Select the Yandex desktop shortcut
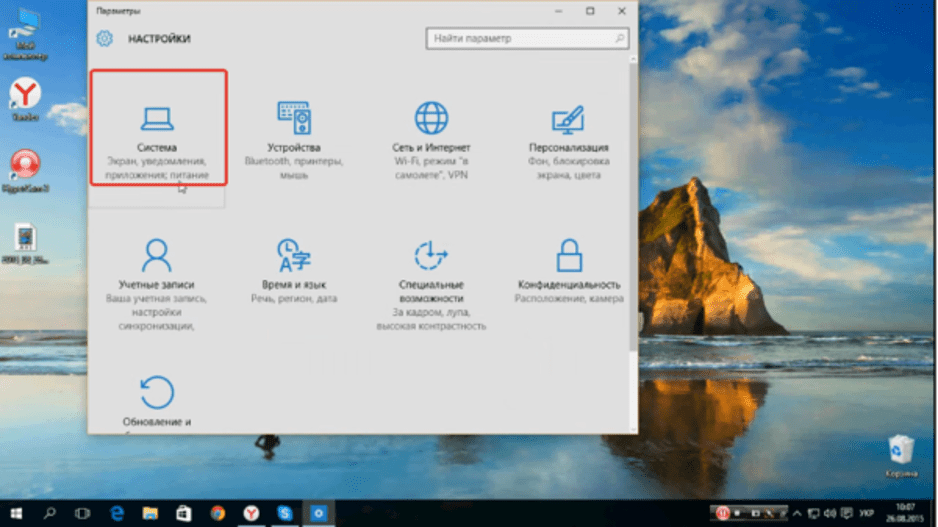Screen dimensions: 938x527 [x=25, y=99]
